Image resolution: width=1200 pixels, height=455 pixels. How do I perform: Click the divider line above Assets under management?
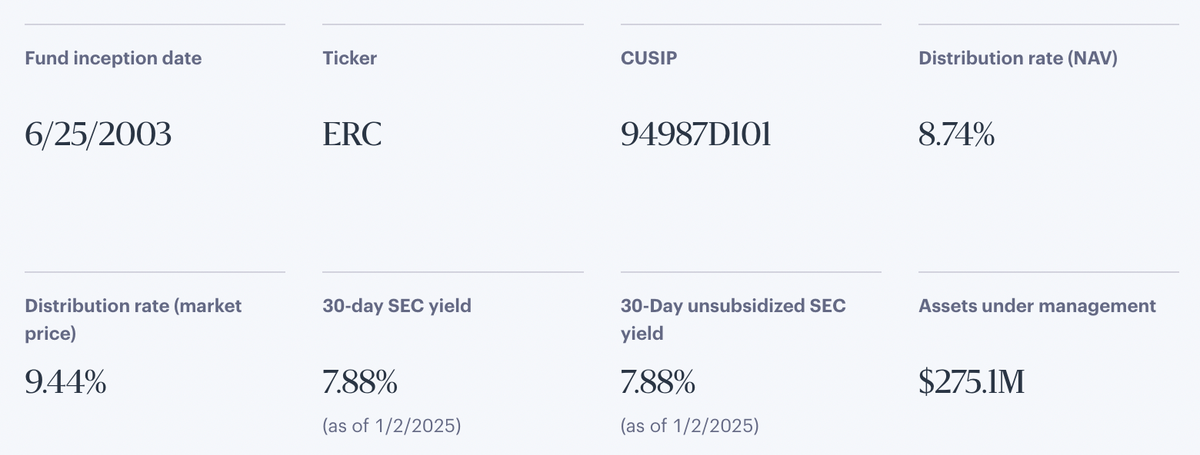1049,271
